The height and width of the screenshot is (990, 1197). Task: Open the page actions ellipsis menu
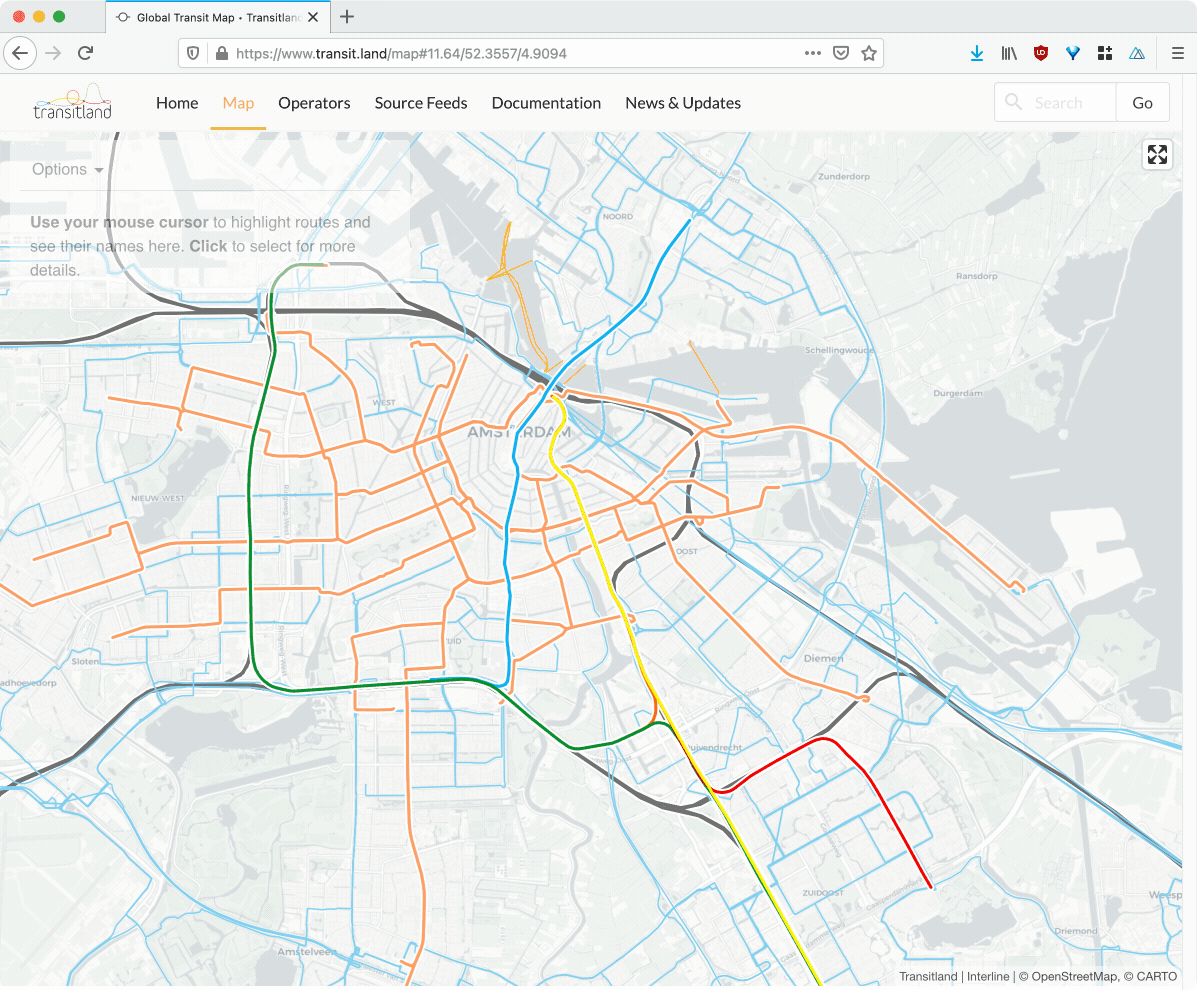812,53
